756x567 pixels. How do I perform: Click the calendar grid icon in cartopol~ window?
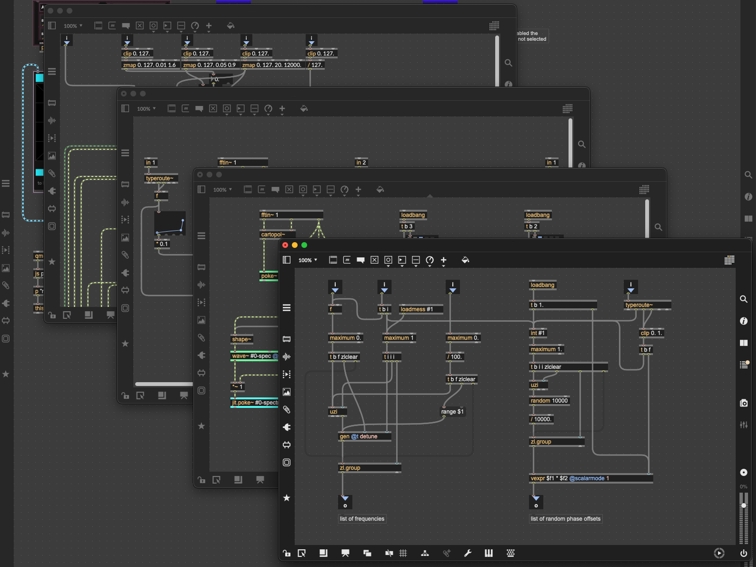click(x=644, y=189)
